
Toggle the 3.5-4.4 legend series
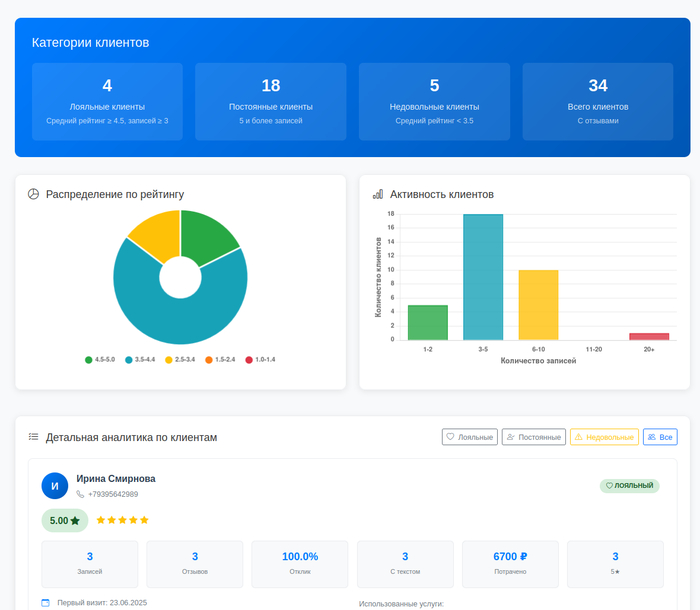[x=140, y=359]
